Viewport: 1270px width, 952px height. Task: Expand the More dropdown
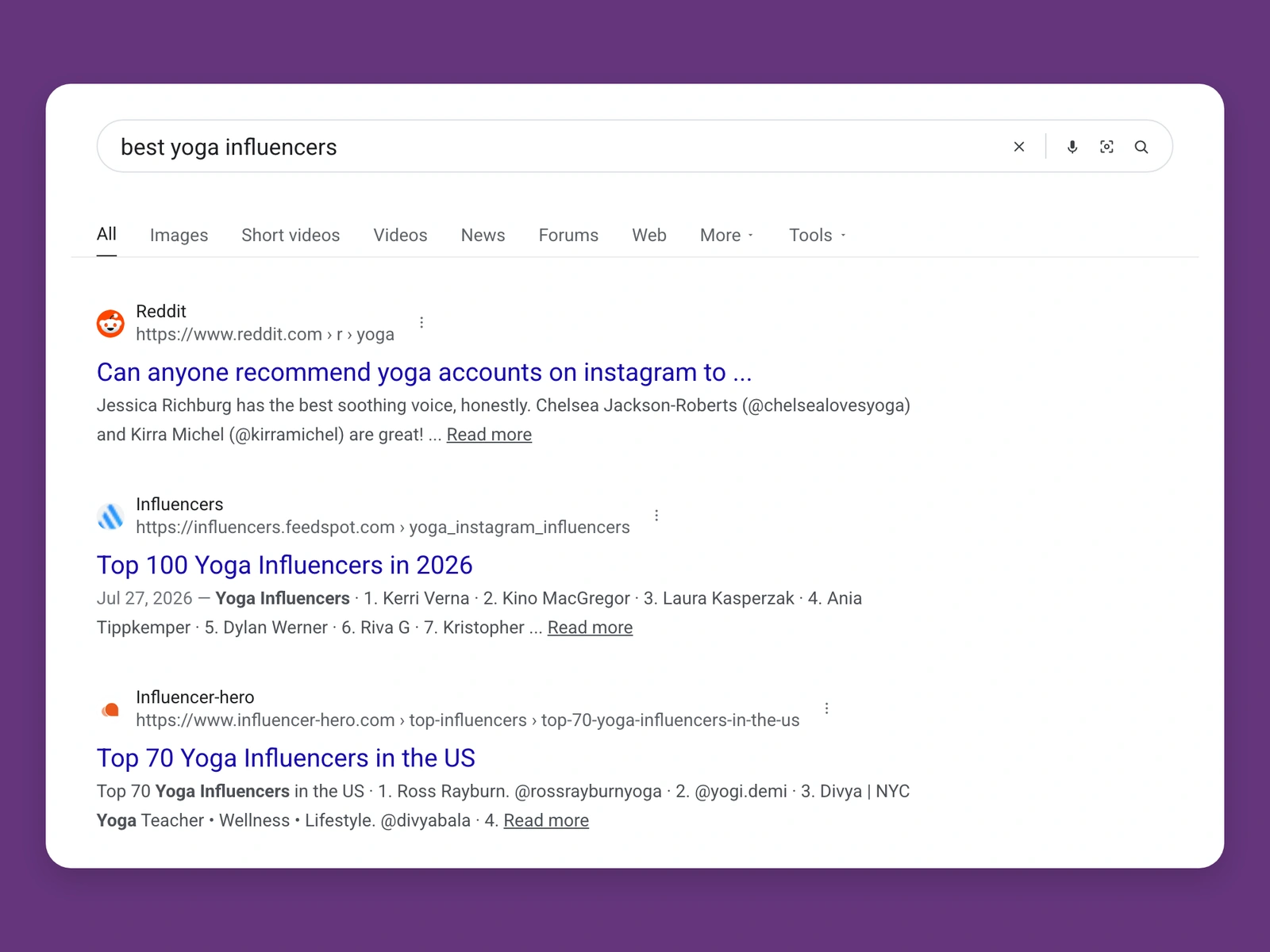pos(727,236)
